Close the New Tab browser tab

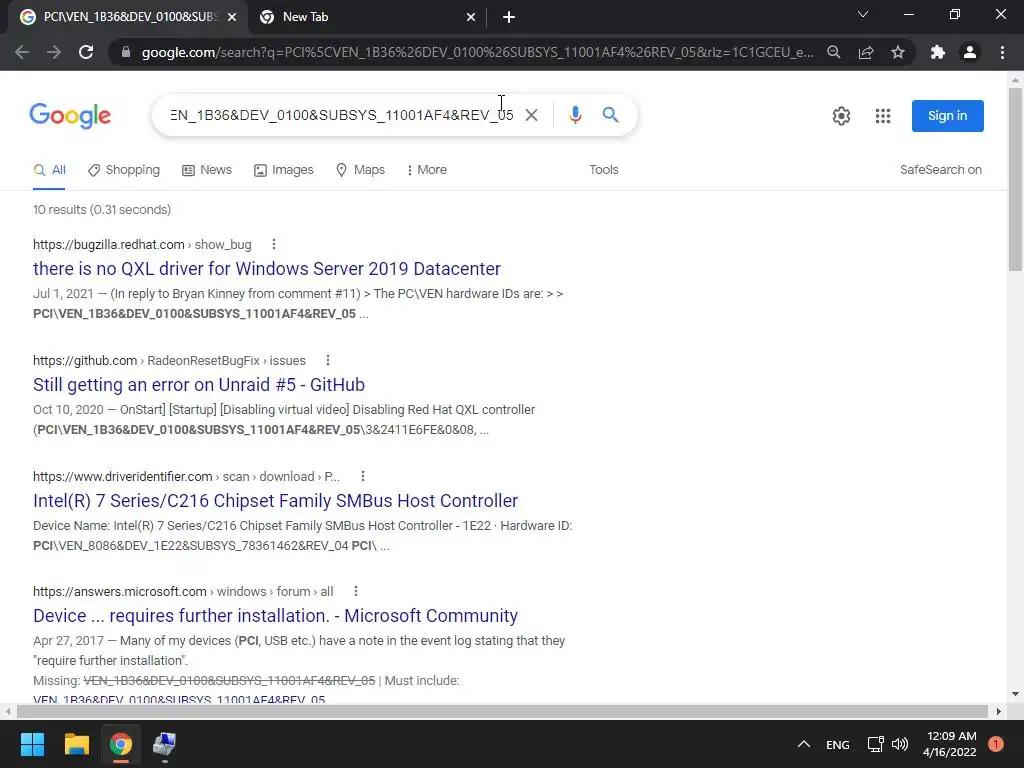coord(471,17)
